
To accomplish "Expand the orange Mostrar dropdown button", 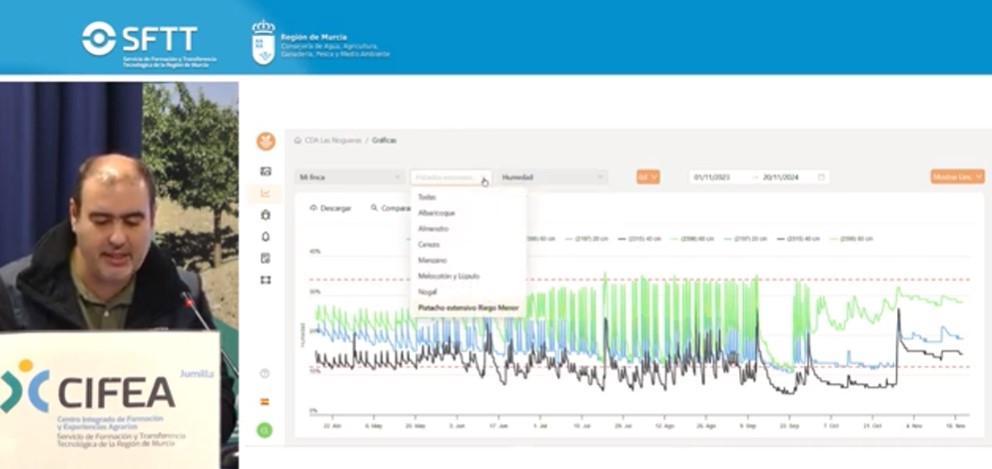I will pos(957,177).
